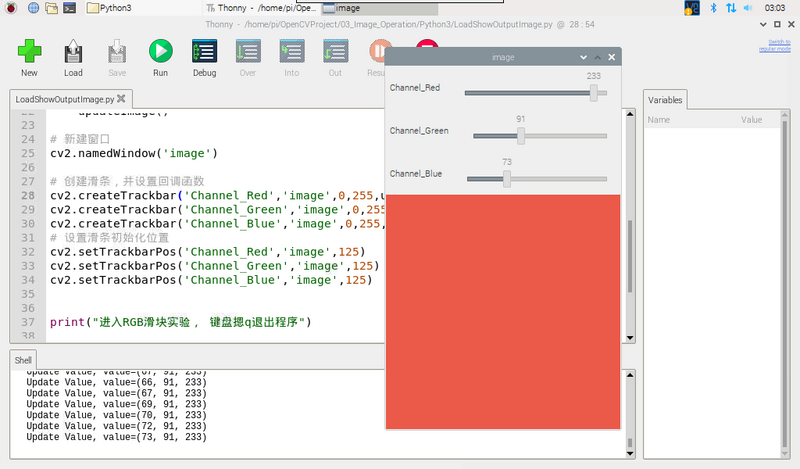Viewport: 800px width, 469px height.
Task: Click the Channel_Red slider handle
Action: point(593,93)
